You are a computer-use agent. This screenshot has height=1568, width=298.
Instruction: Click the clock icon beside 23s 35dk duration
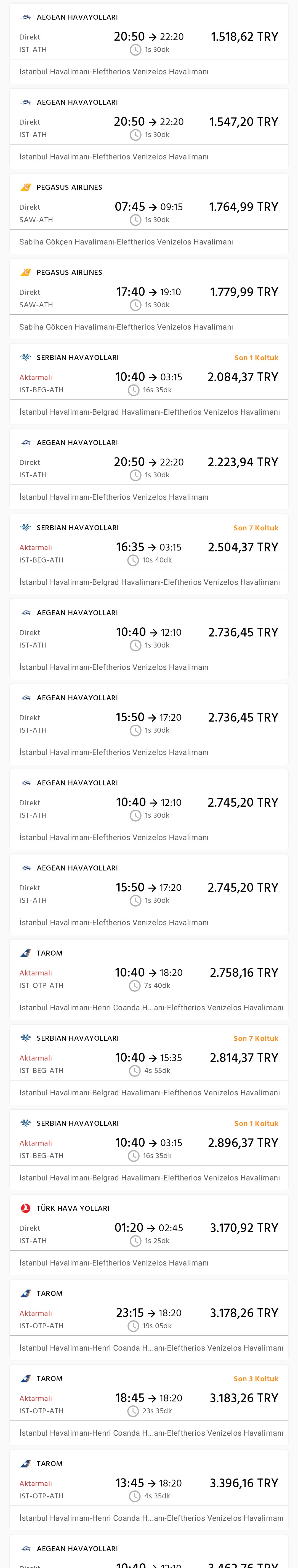[x=133, y=1411]
